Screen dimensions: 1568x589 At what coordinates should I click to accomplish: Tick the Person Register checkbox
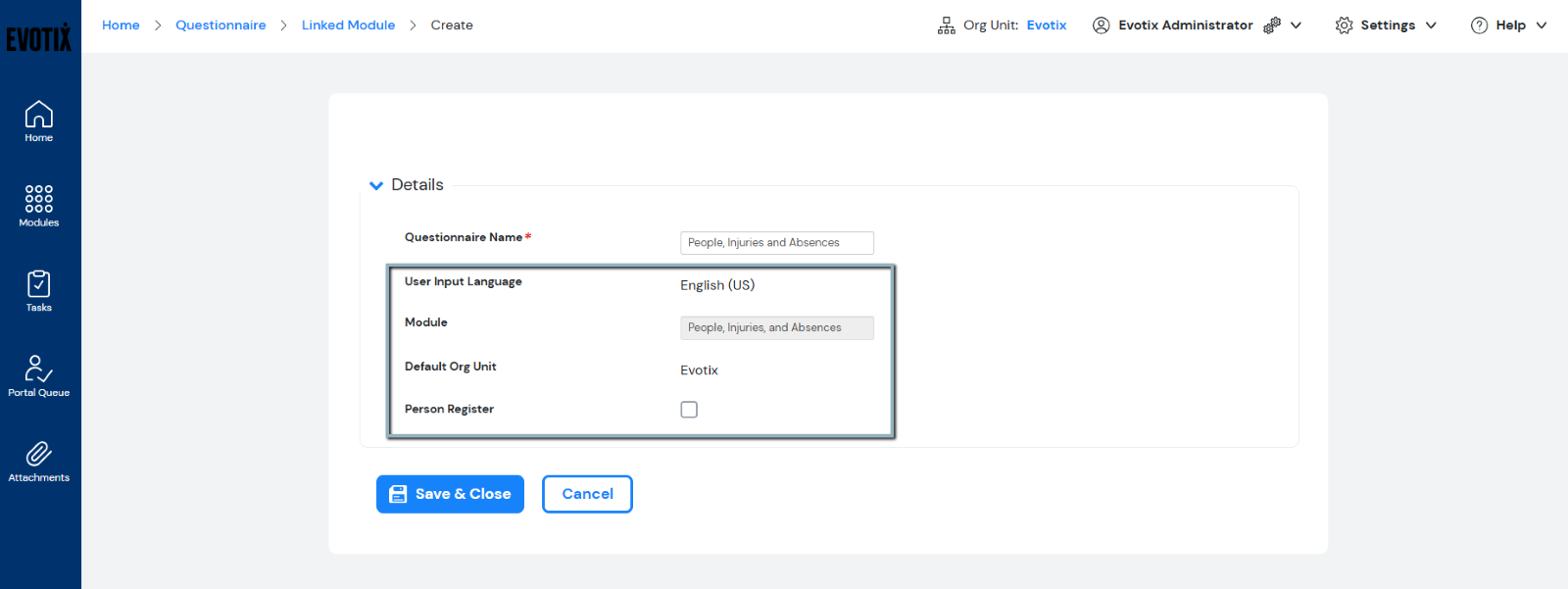689,410
